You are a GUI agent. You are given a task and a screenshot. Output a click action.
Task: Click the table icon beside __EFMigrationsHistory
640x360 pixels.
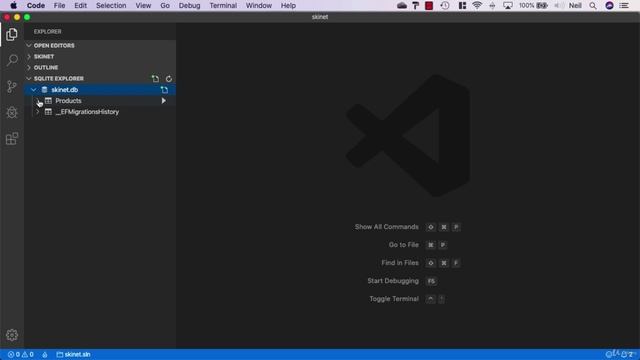coord(49,112)
